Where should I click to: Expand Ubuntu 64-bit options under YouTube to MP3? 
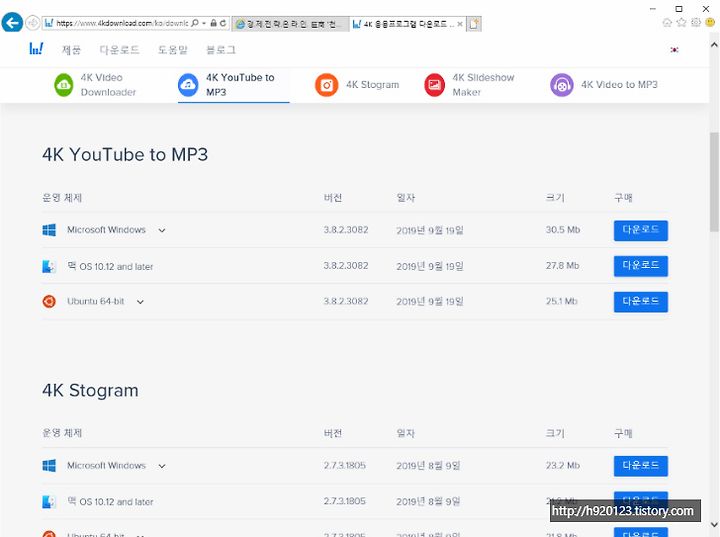140,302
